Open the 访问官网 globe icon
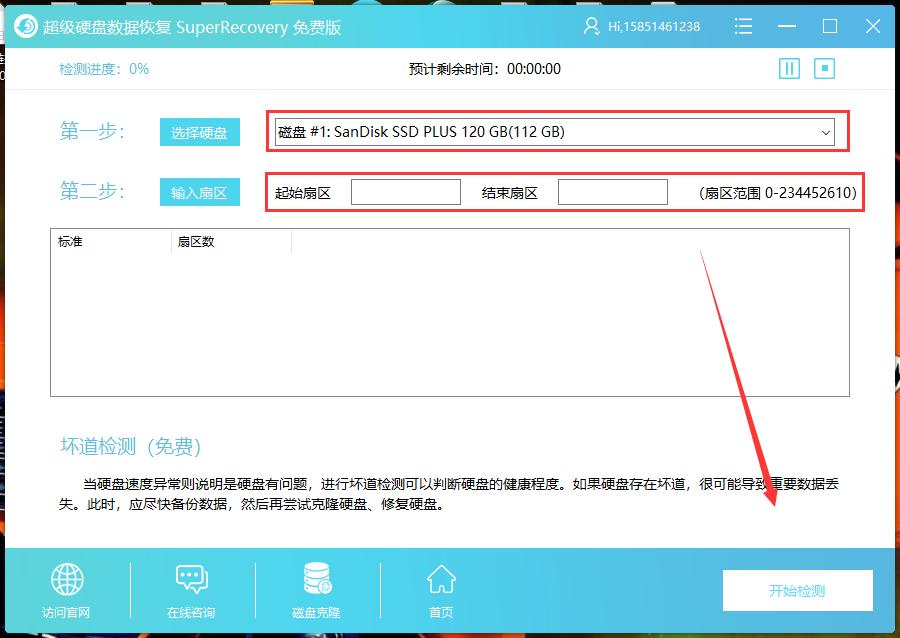 point(65,580)
